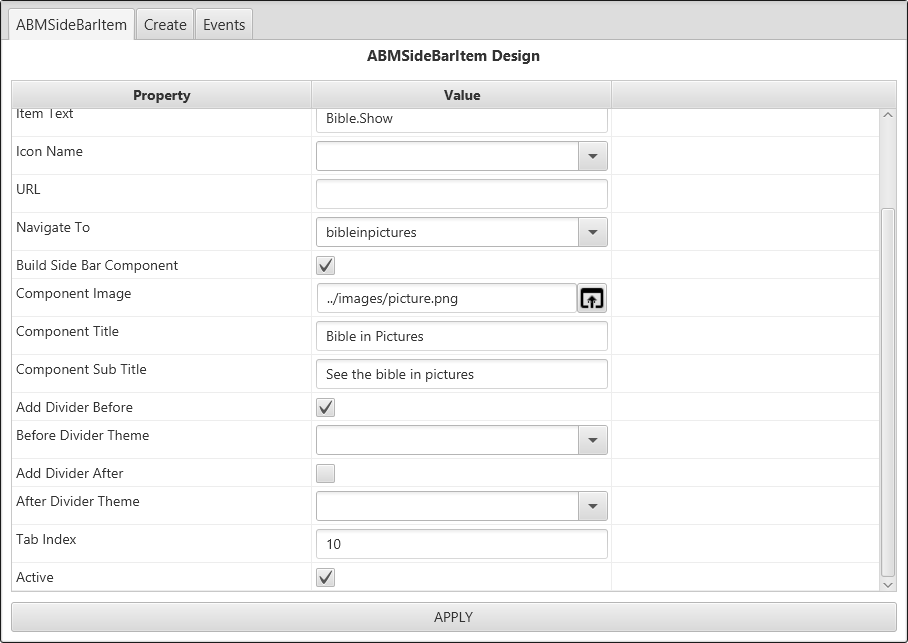Open the Icon Name dropdown
This screenshot has width=908, height=643.
[592, 156]
